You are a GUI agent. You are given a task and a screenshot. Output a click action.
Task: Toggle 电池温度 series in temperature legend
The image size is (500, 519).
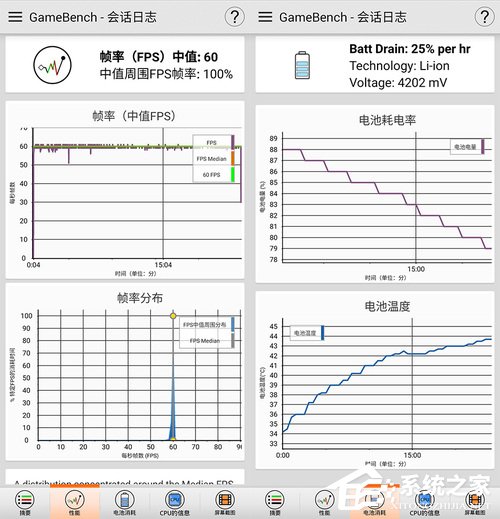[307, 333]
